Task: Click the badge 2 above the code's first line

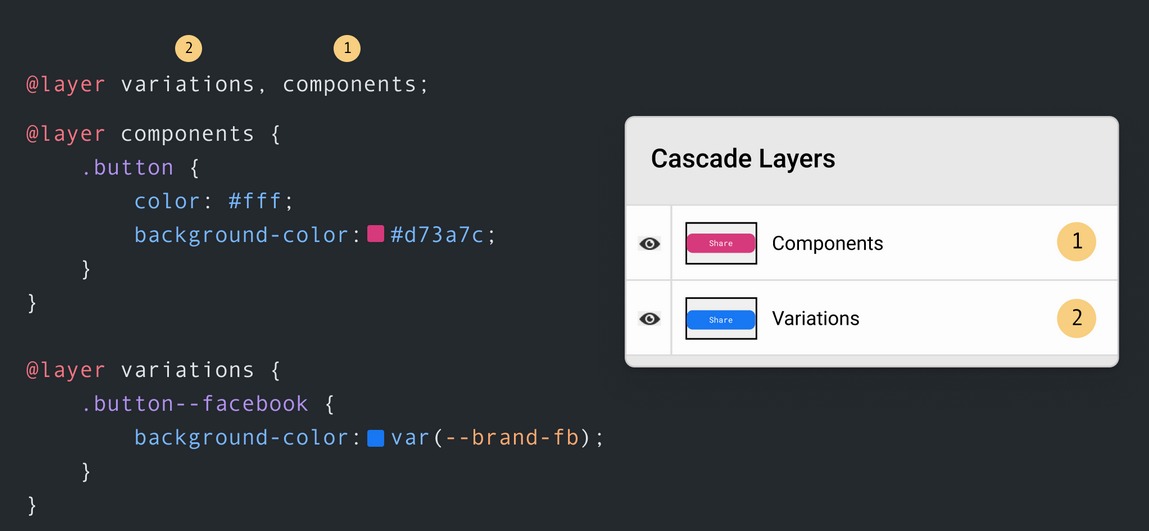Action: pyautogui.click(x=188, y=47)
